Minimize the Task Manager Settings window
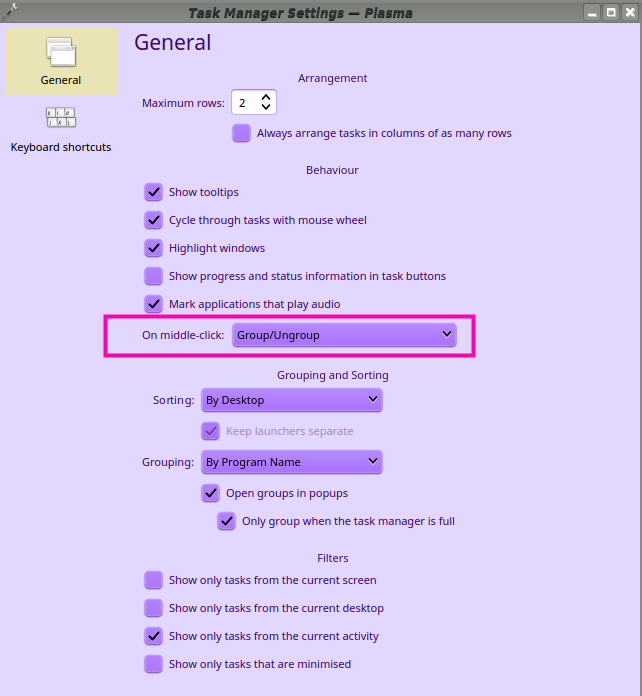Image resolution: width=642 pixels, height=696 pixels. coord(593,13)
